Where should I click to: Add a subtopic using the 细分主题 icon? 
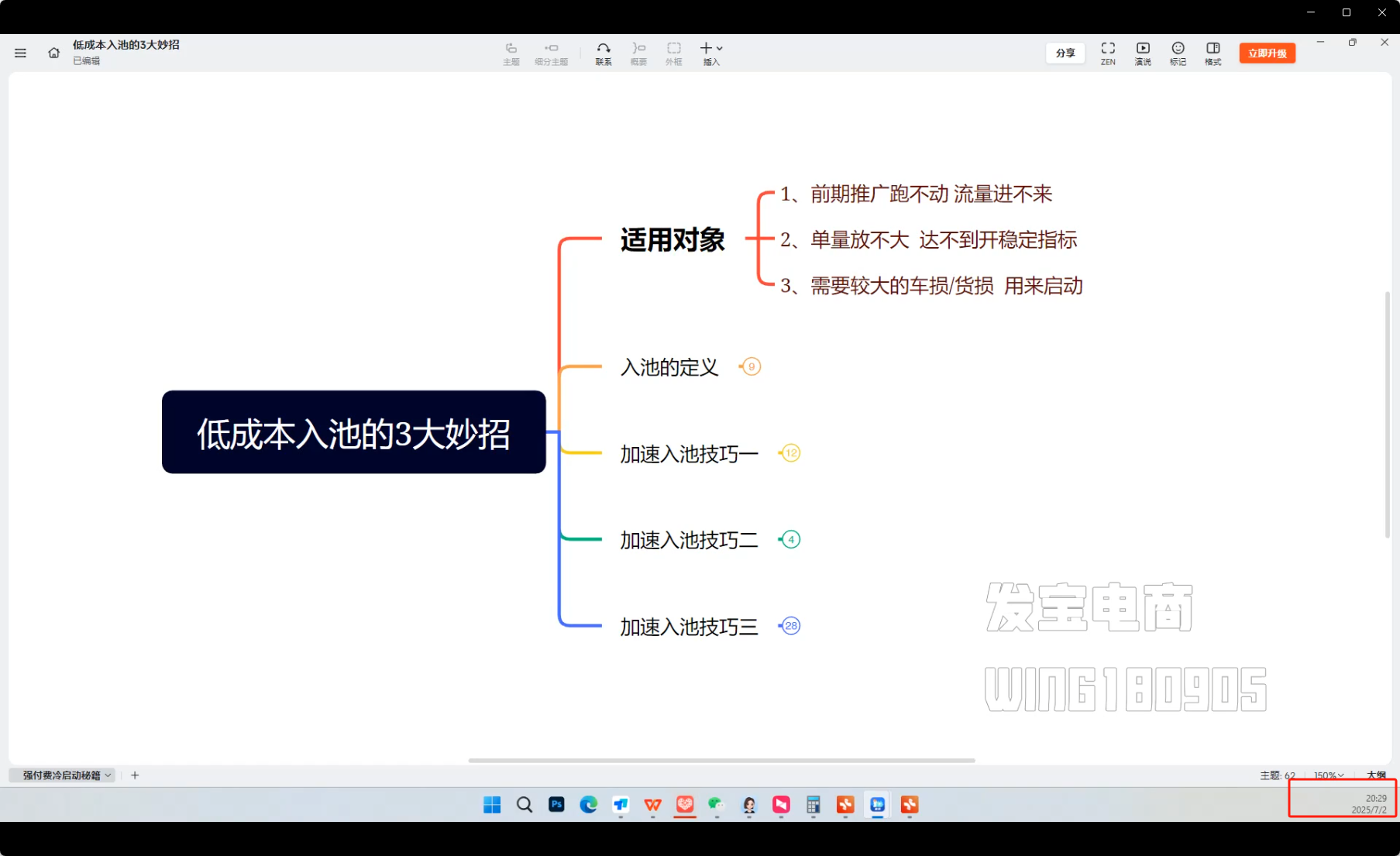551,53
